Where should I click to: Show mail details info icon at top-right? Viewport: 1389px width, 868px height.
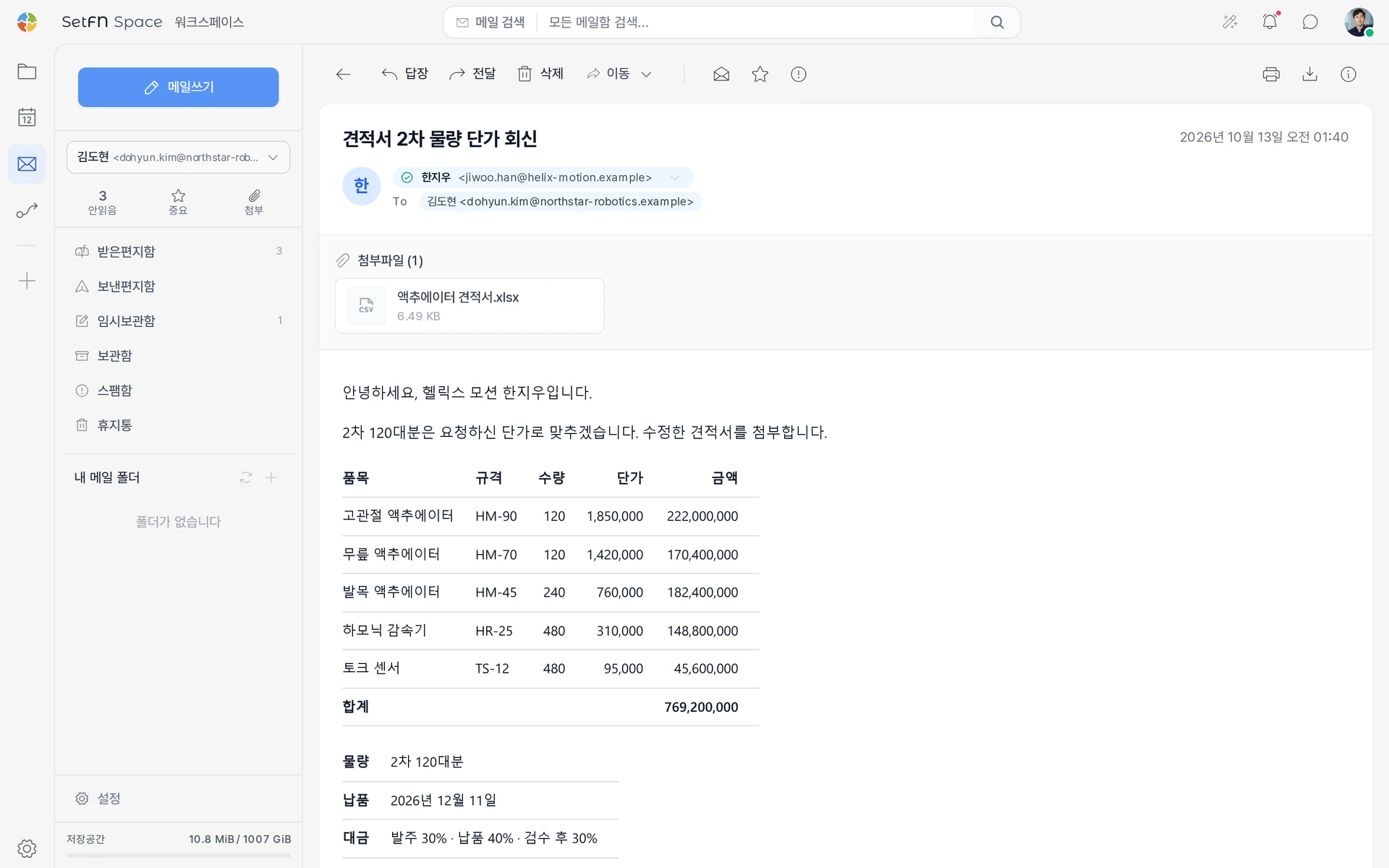[1348, 74]
